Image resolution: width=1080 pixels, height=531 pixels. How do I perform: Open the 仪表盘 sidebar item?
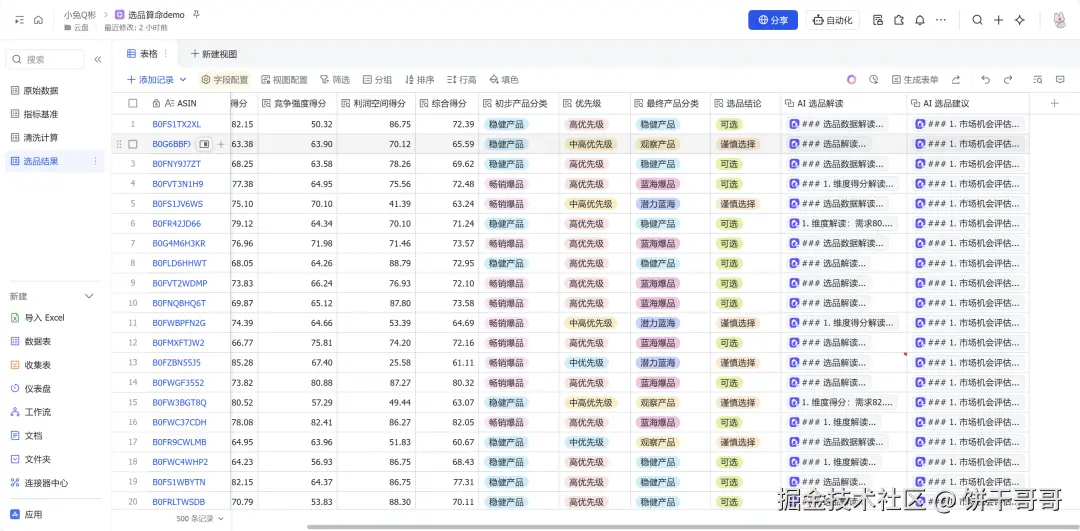click(37, 388)
